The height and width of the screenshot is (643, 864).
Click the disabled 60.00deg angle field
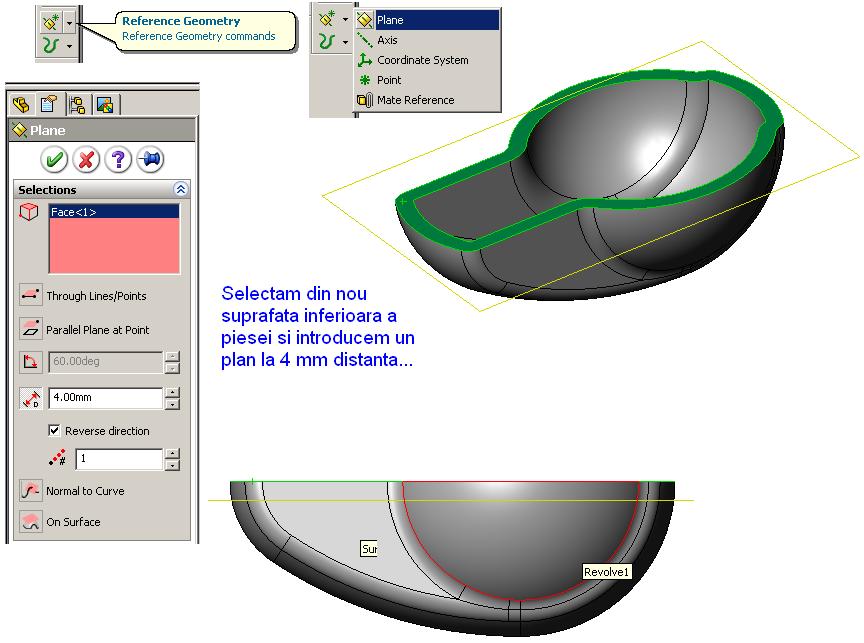(106, 361)
